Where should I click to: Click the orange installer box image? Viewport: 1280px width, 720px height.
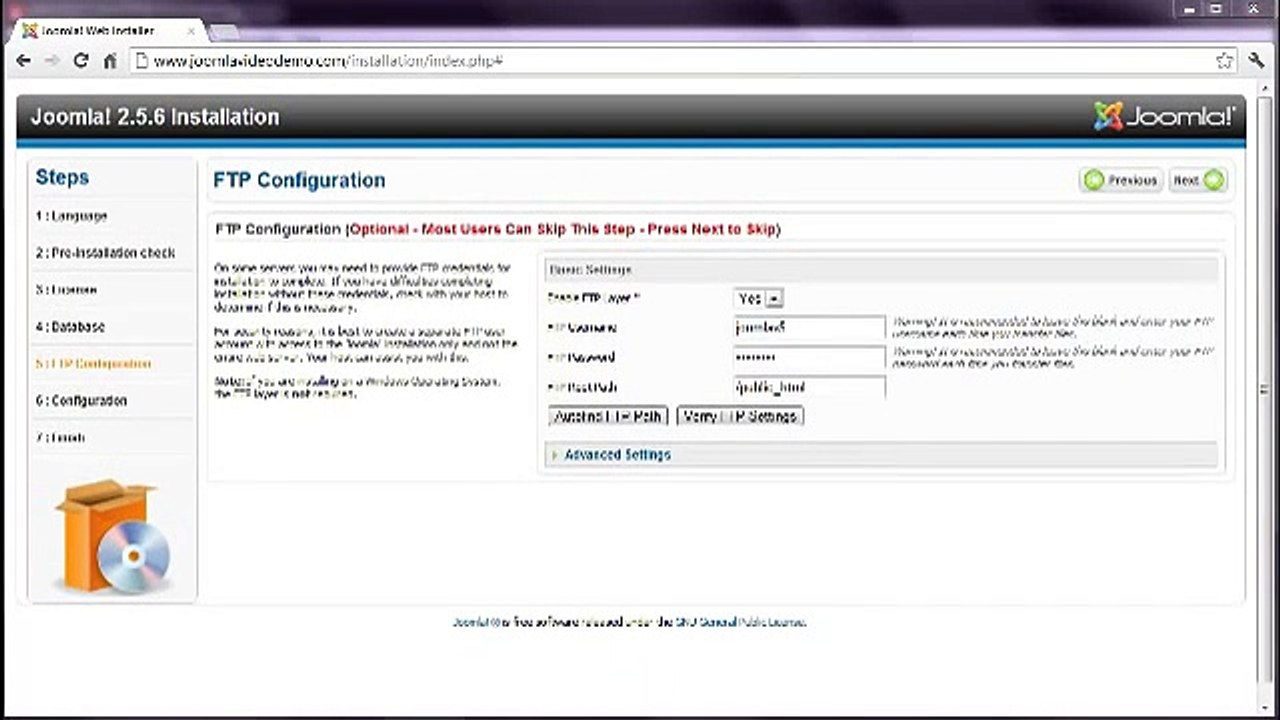(x=113, y=536)
